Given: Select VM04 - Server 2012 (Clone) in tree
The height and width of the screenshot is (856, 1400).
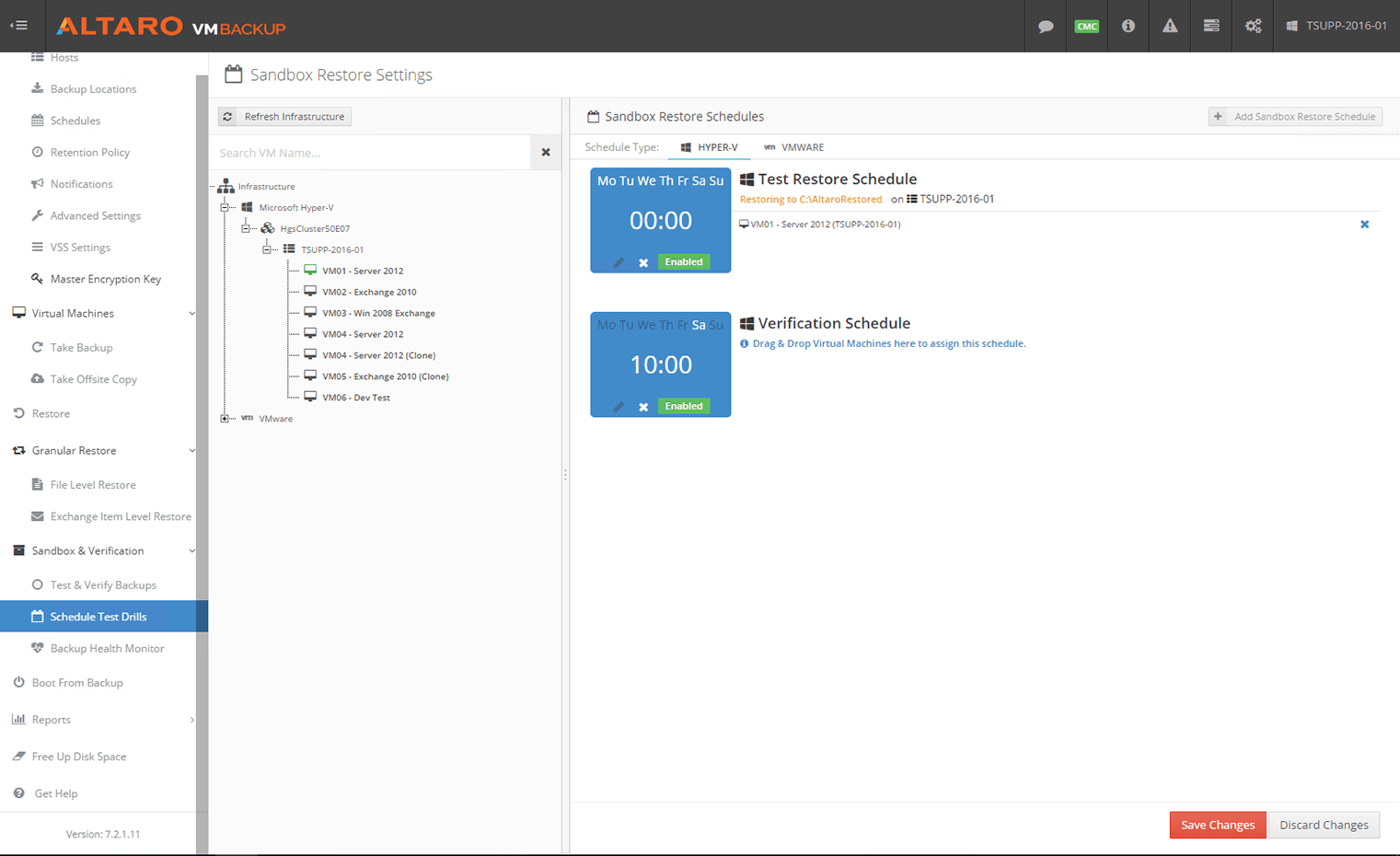Looking at the screenshot, I should tap(378, 355).
